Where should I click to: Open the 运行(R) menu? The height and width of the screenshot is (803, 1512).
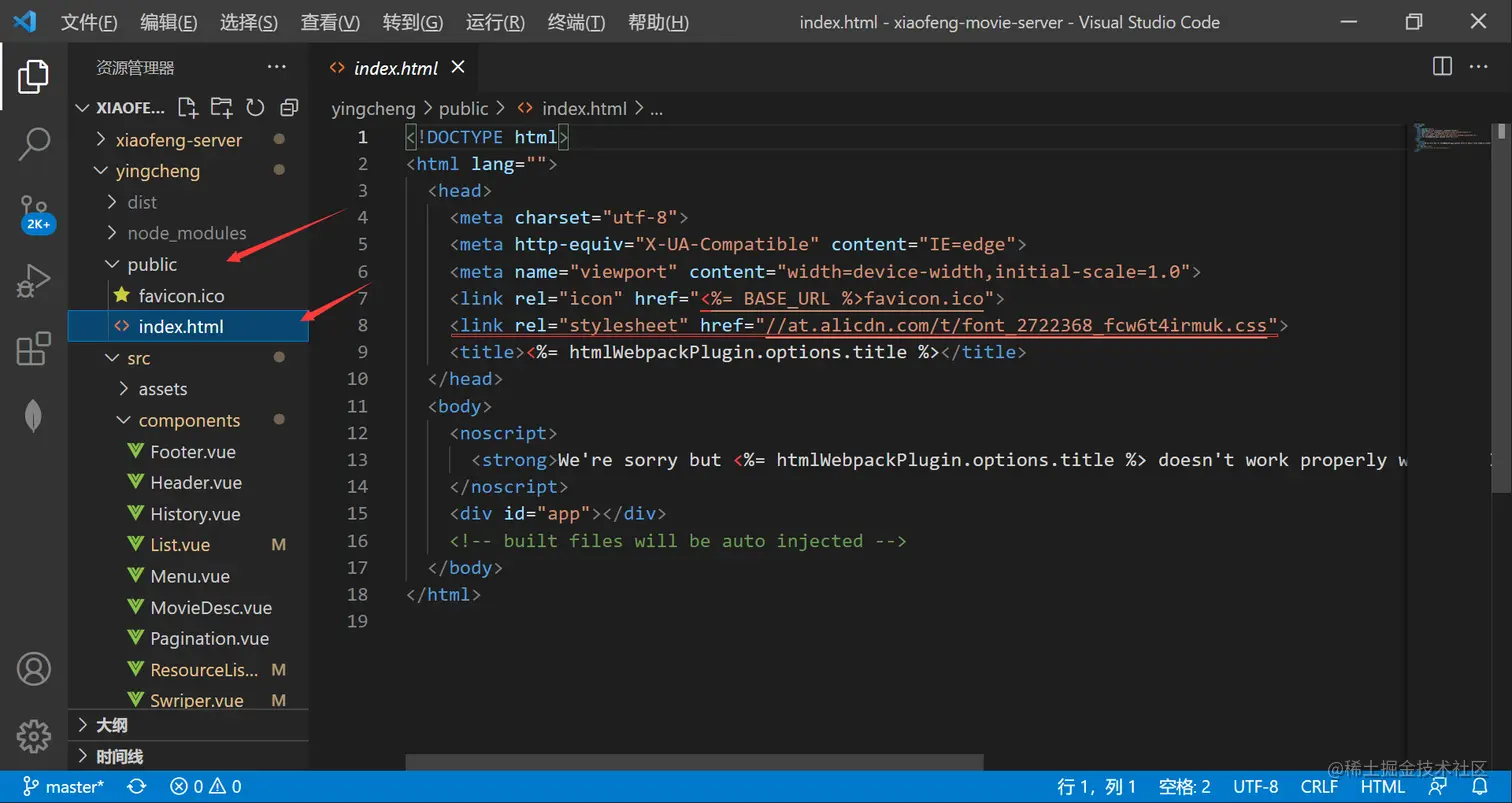coord(495,22)
